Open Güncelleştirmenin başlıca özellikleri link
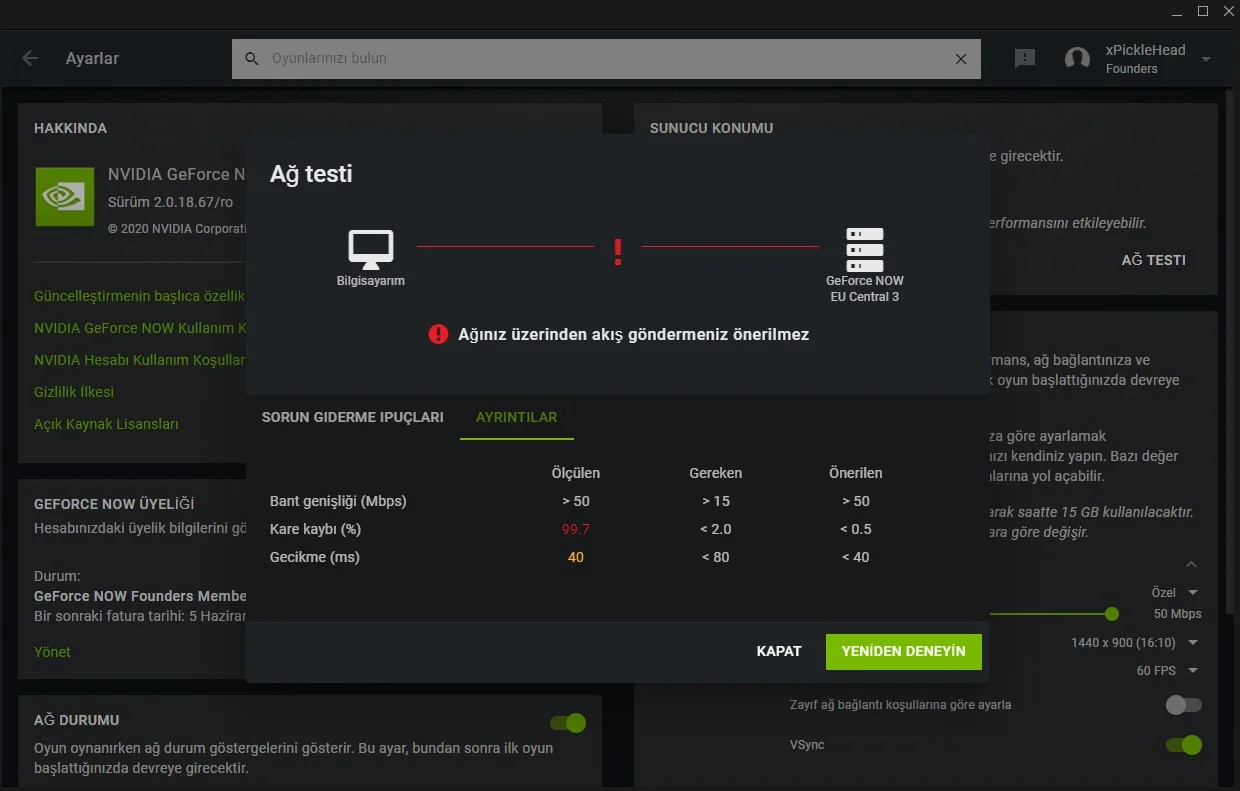The height and width of the screenshot is (791, 1240). coord(140,296)
